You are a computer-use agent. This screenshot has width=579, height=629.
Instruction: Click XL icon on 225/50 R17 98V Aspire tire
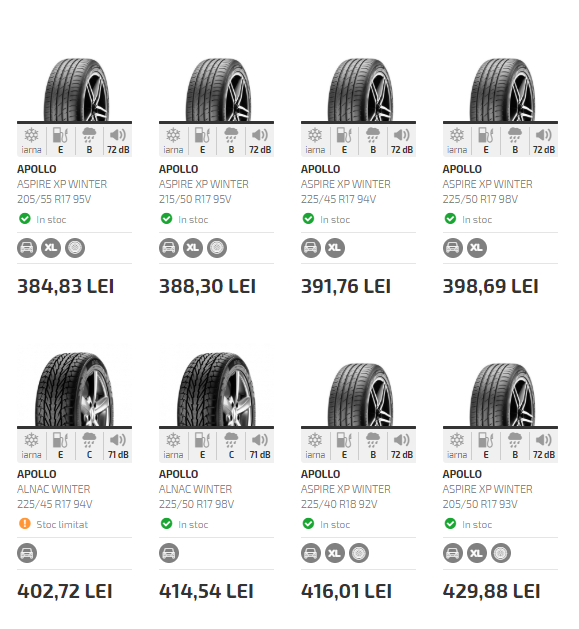[477, 248]
